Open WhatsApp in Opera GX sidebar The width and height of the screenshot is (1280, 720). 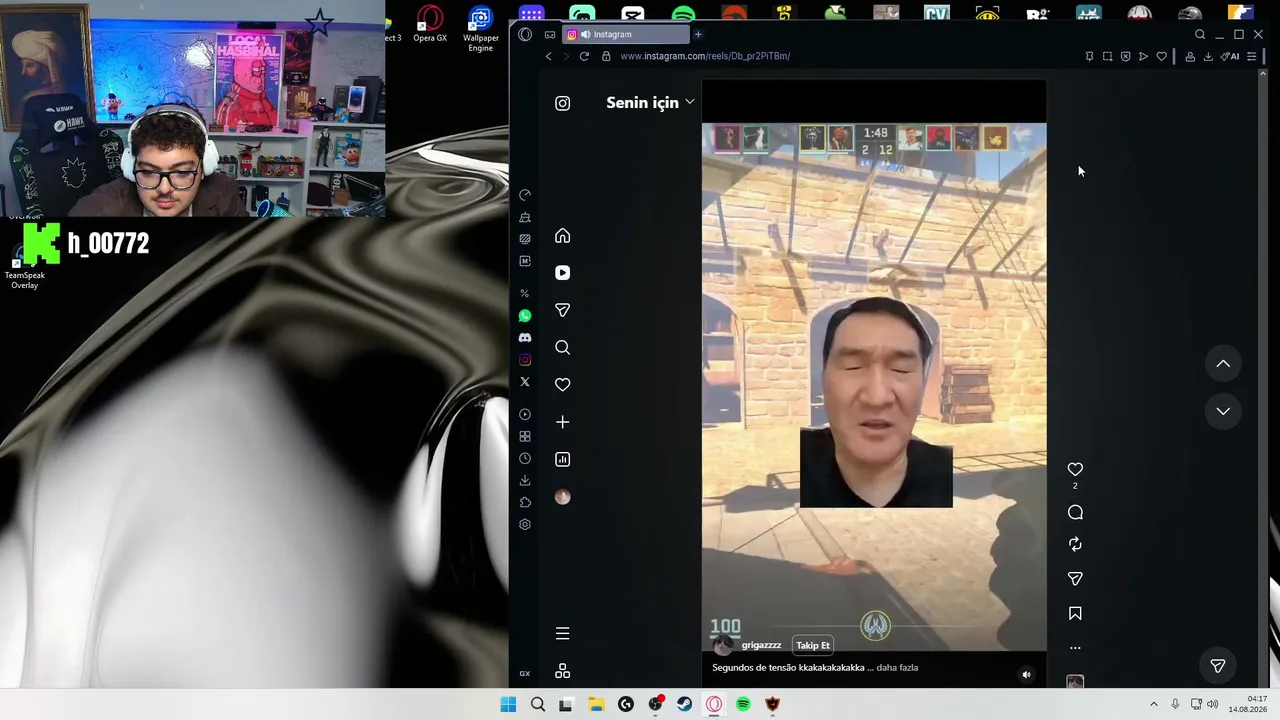[525, 316]
